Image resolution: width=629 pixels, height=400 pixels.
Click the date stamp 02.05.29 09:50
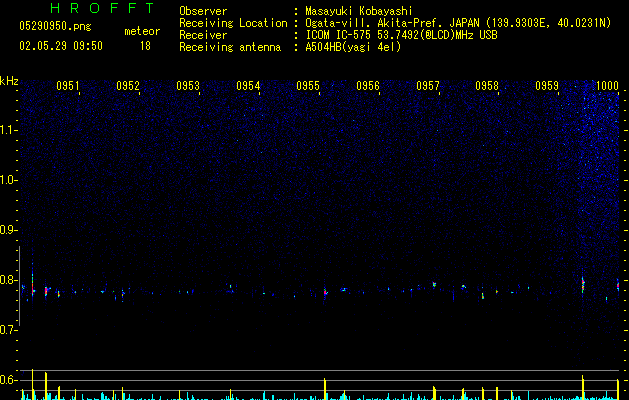61,46
